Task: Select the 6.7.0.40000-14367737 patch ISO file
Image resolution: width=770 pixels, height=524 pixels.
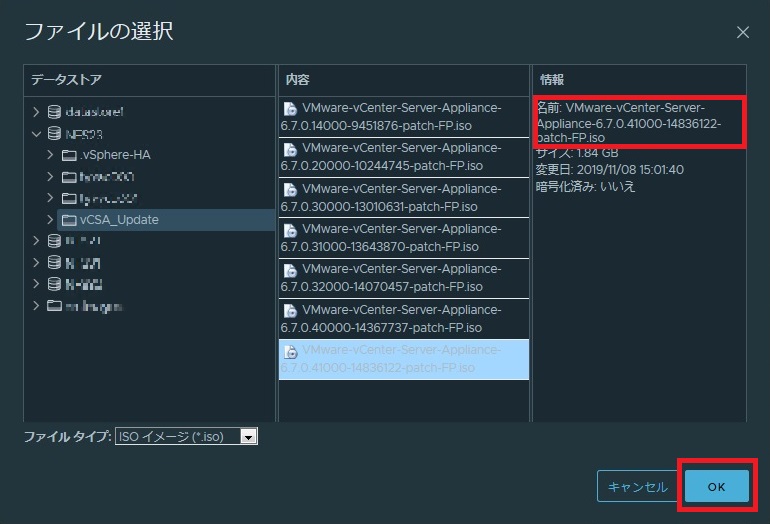Action: click(x=404, y=319)
